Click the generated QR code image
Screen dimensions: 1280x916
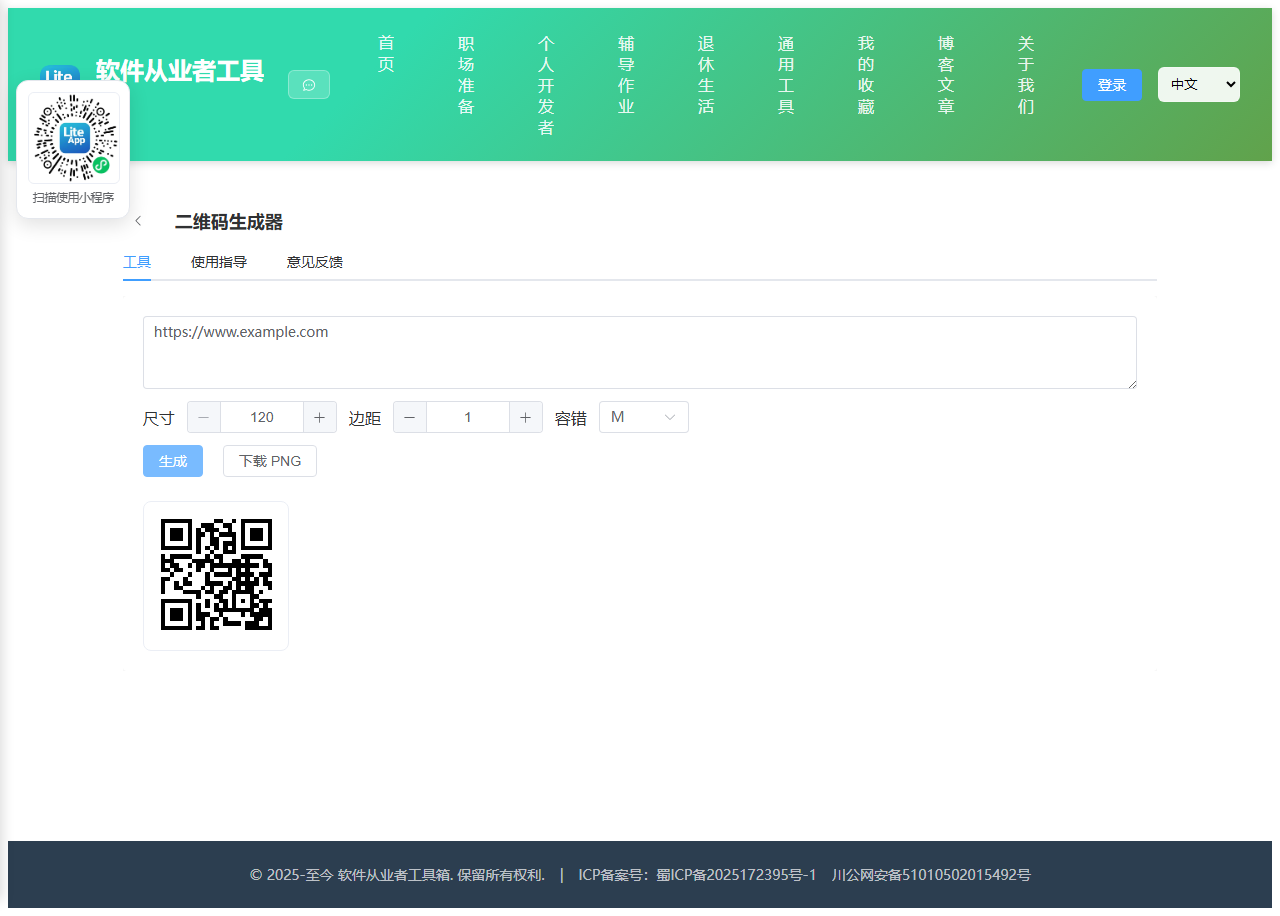[216, 575]
